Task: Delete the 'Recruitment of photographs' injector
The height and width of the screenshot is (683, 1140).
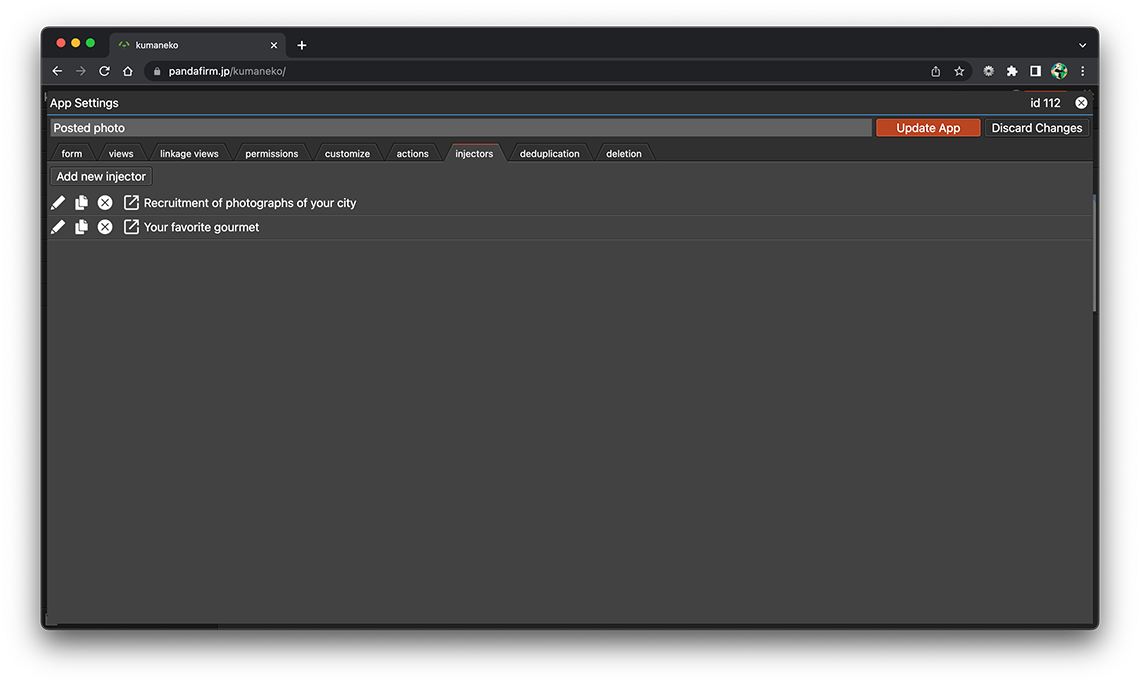Action: 105,203
